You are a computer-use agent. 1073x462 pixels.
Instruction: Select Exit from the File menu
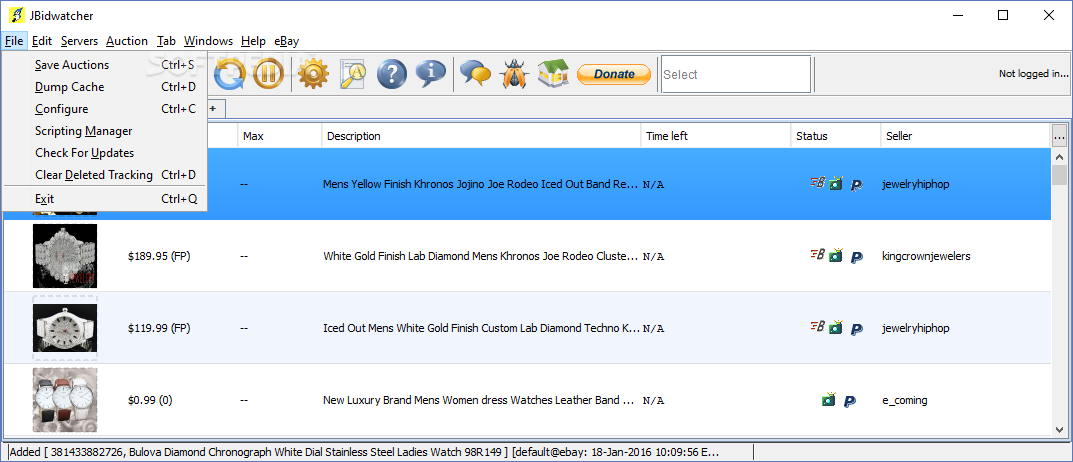click(x=104, y=198)
